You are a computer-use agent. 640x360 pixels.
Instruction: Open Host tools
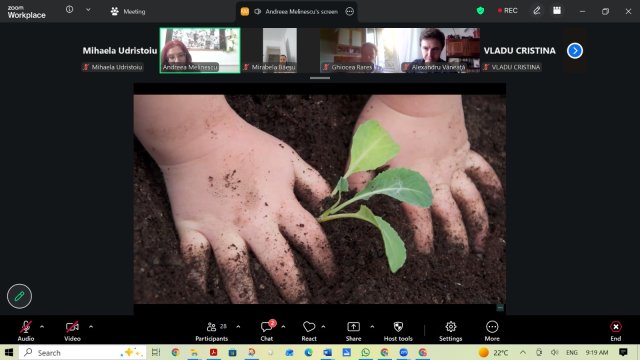(398, 331)
